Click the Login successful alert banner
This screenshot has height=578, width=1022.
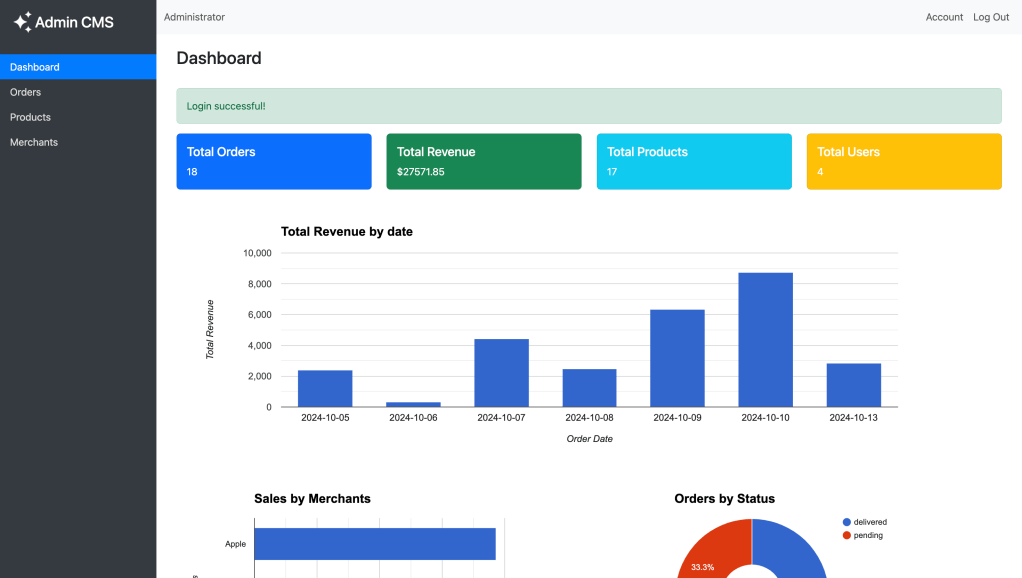[x=589, y=106]
